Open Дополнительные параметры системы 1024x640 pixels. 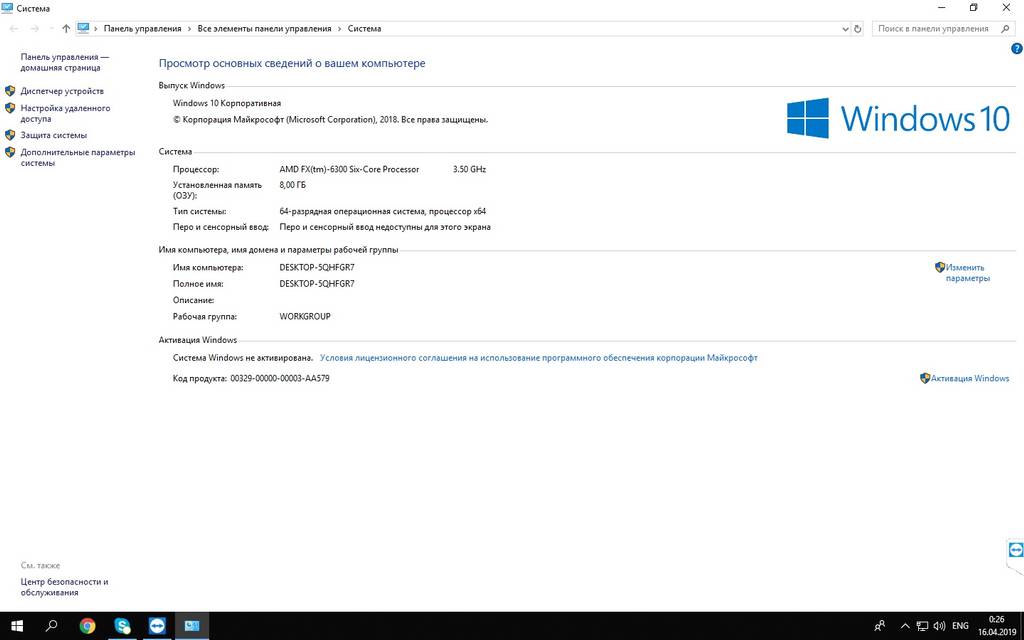(78, 157)
